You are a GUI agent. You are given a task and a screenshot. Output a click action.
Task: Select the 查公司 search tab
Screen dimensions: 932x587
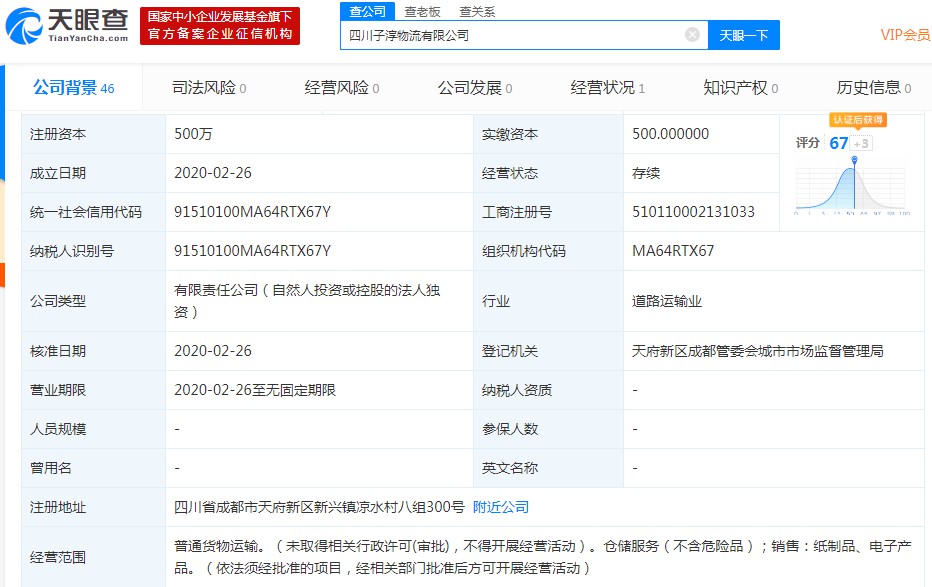pyautogui.click(x=367, y=11)
